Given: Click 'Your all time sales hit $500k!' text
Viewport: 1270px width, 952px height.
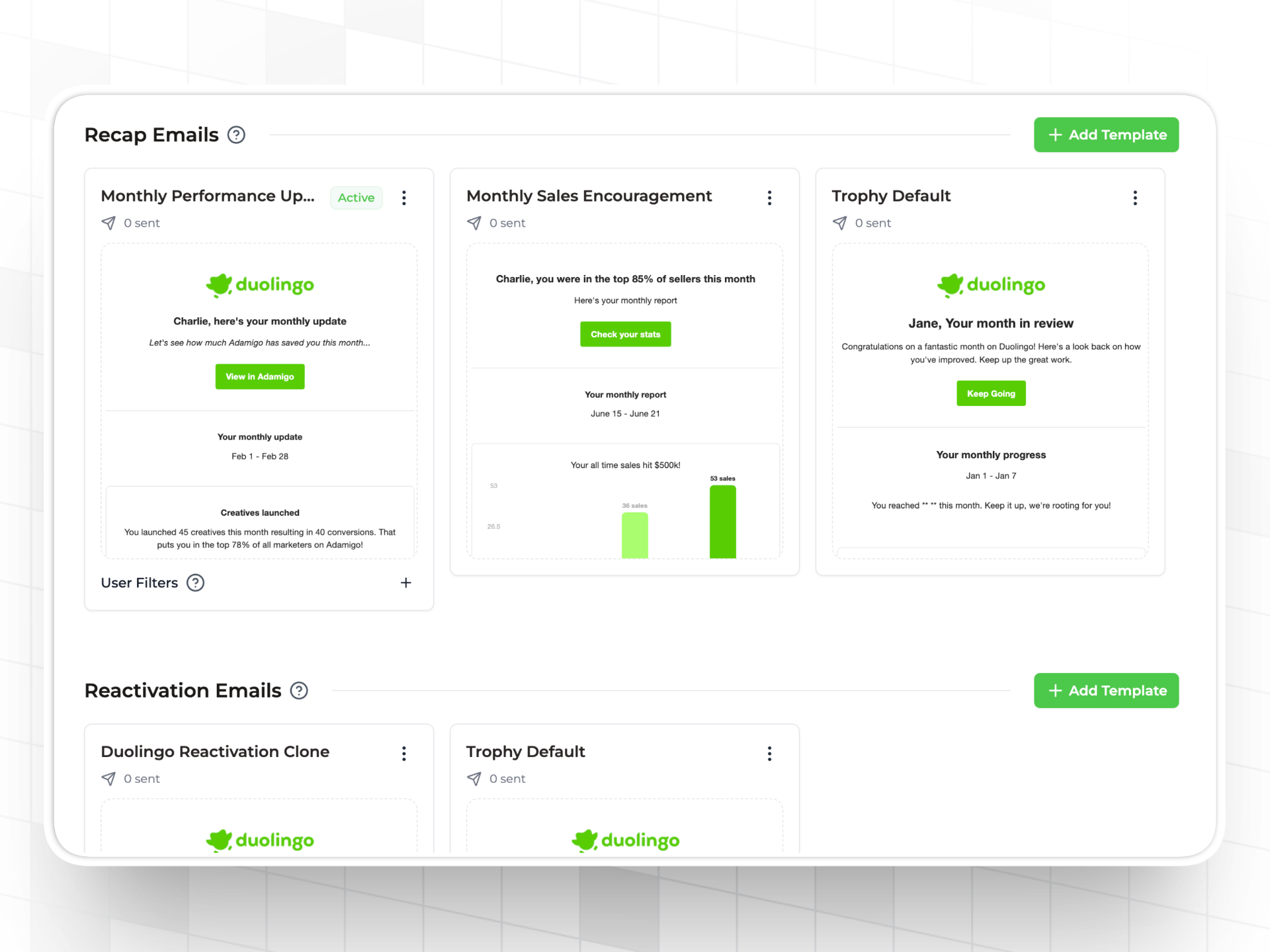Looking at the screenshot, I should (x=626, y=465).
